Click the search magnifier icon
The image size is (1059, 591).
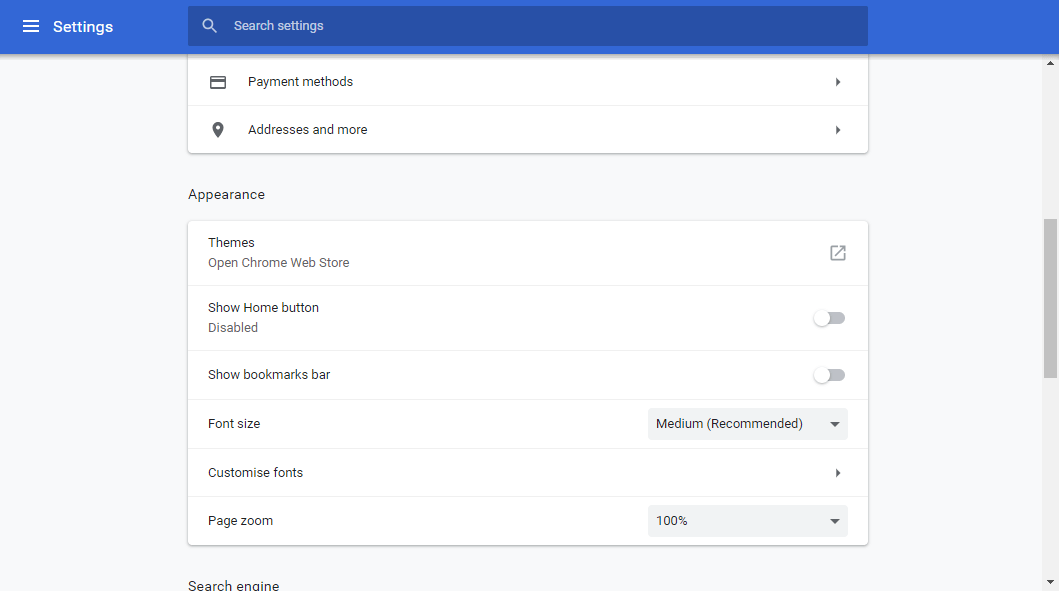pyautogui.click(x=209, y=26)
